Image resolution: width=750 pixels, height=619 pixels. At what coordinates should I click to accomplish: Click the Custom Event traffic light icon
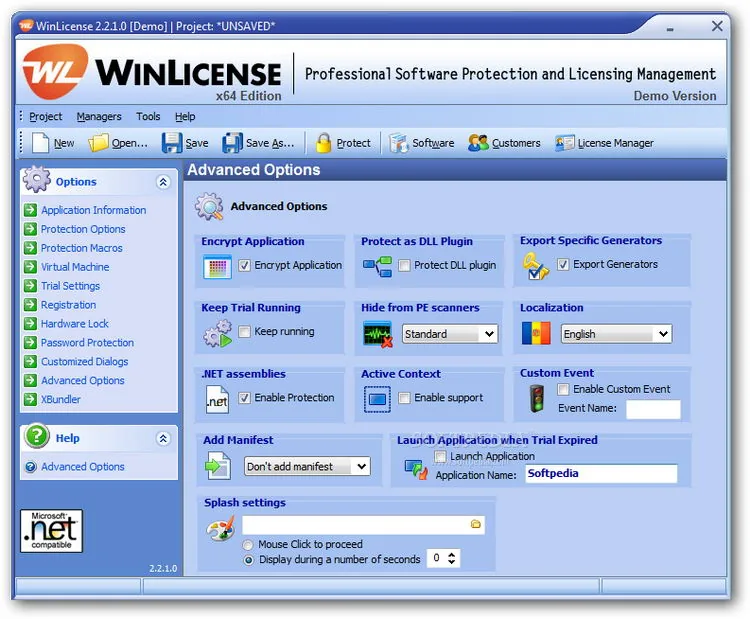pos(537,398)
